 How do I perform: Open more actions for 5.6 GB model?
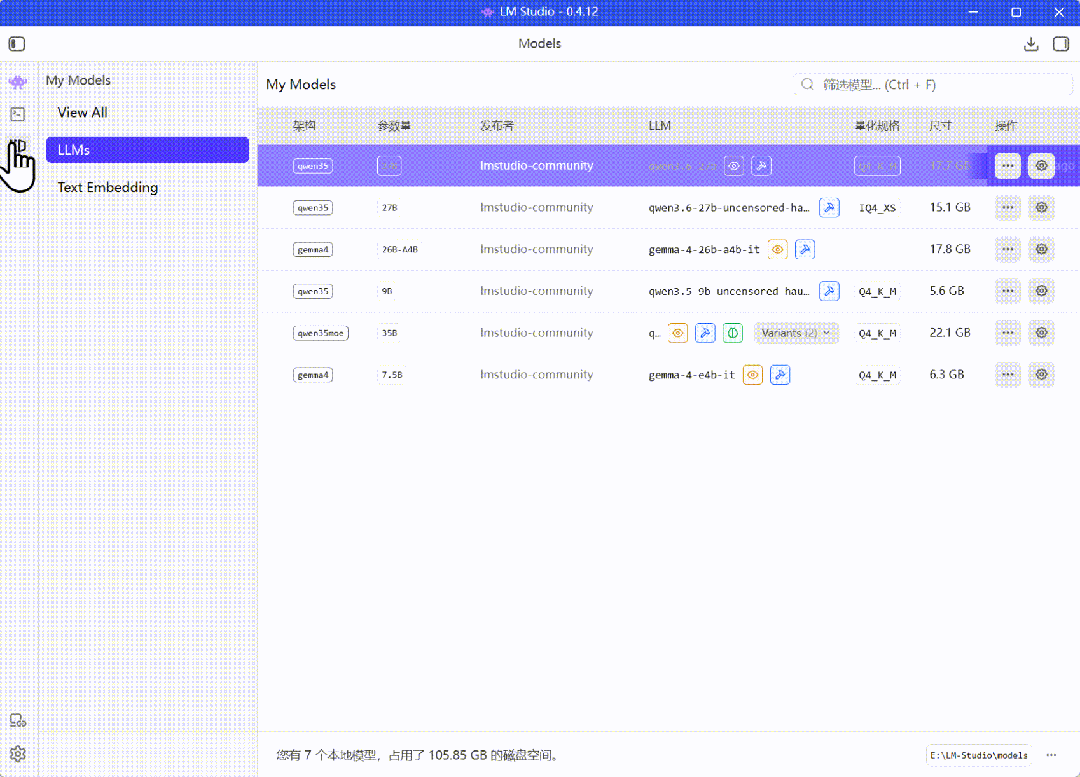pos(1008,291)
